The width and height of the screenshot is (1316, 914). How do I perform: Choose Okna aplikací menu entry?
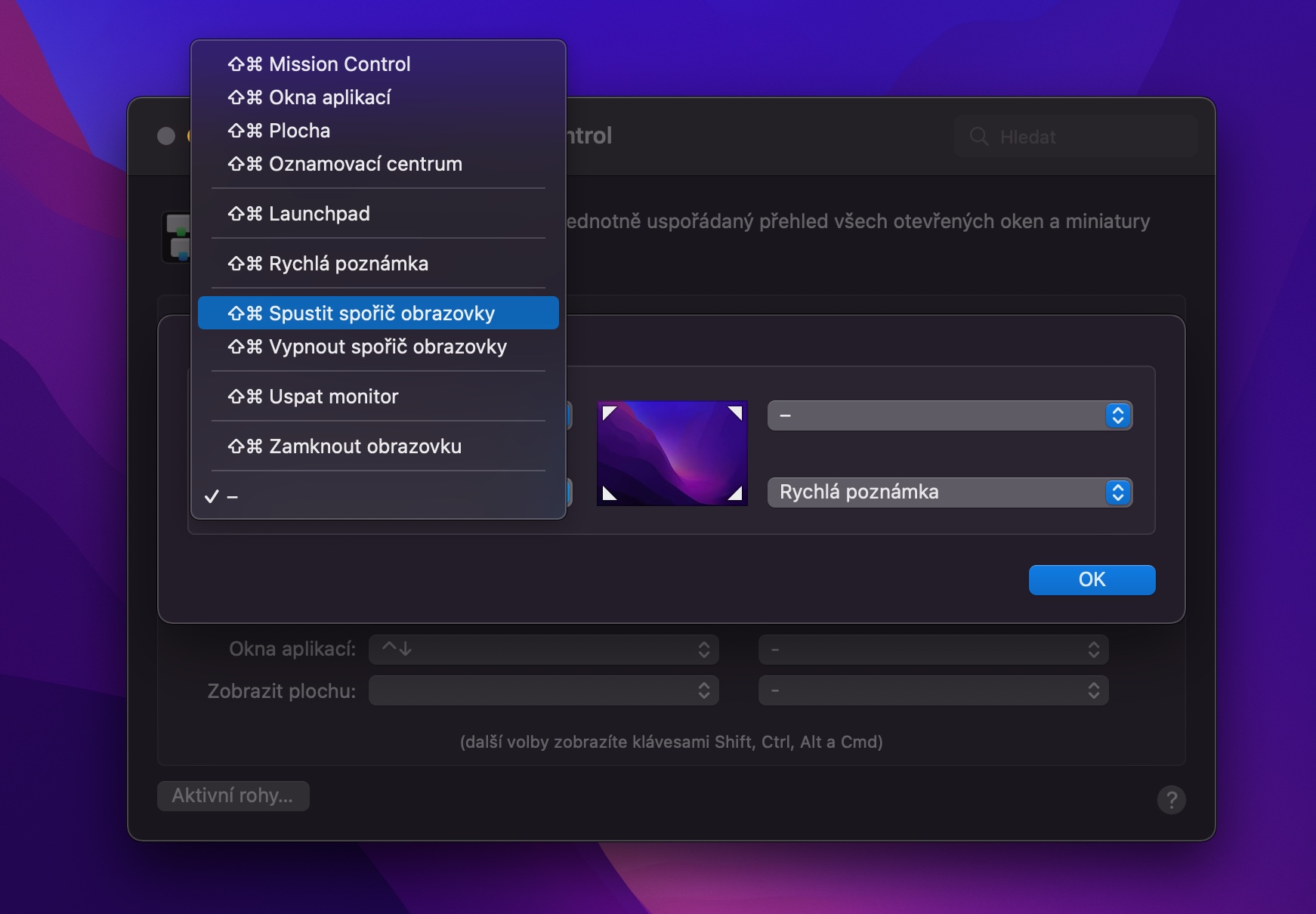click(378, 97)
